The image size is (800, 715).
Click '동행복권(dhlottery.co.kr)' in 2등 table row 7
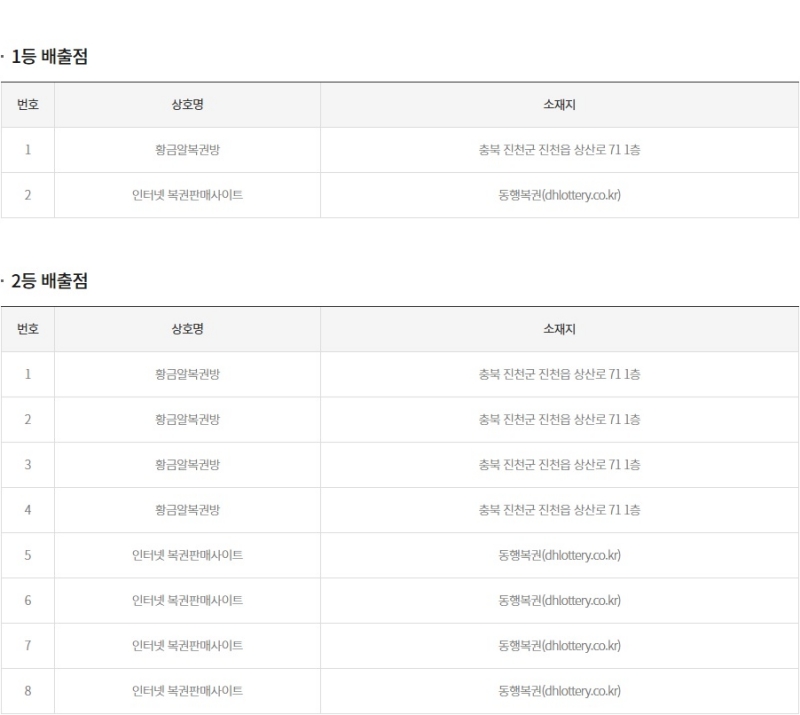click(x=559, y=646)
